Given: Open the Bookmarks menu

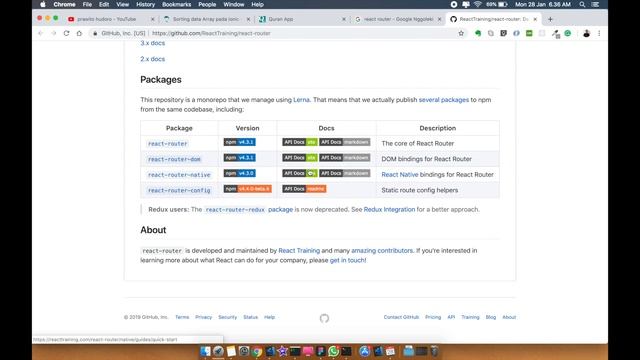Looking at the screenshot, I should pos(176,4).
